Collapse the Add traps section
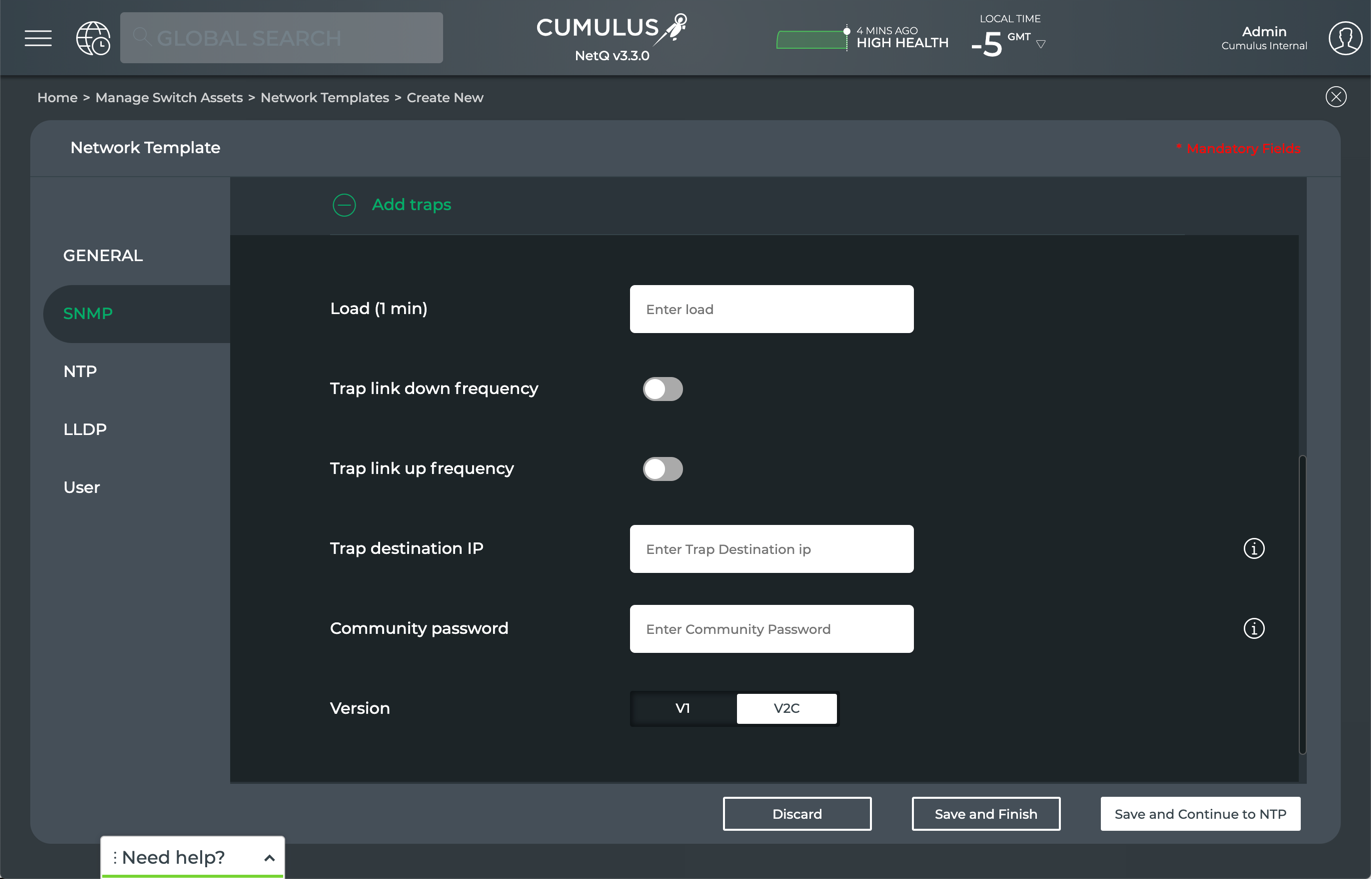The height and width of the screenshot is (879, 1371). coord(344,205)
